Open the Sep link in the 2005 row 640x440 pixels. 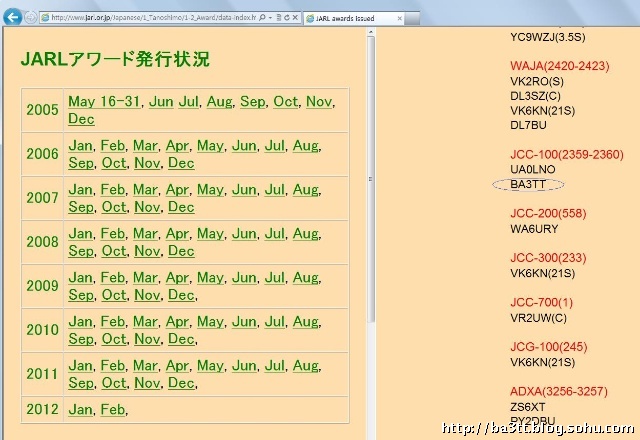coord(252,101)
